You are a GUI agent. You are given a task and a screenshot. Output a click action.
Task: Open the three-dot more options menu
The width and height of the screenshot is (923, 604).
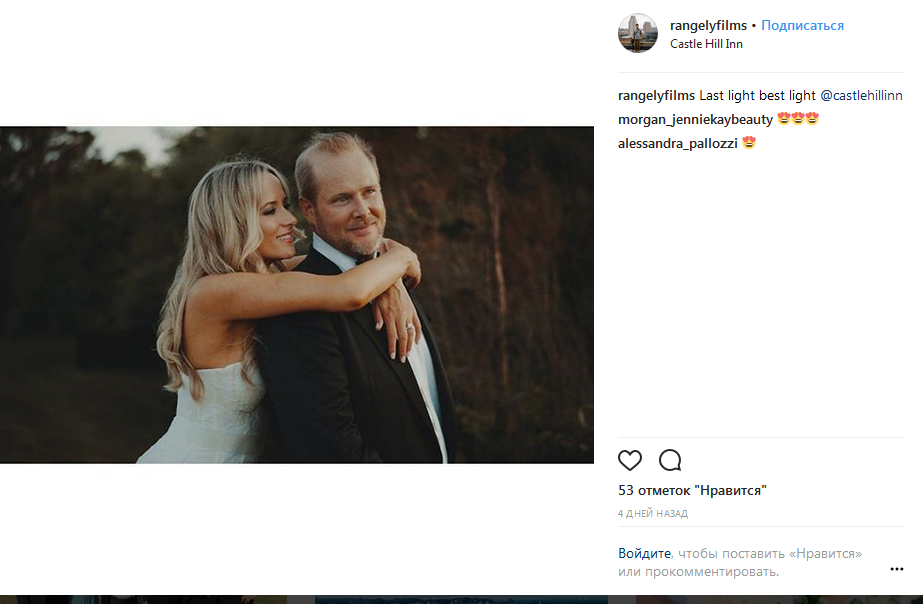click(x=896, y=569)
